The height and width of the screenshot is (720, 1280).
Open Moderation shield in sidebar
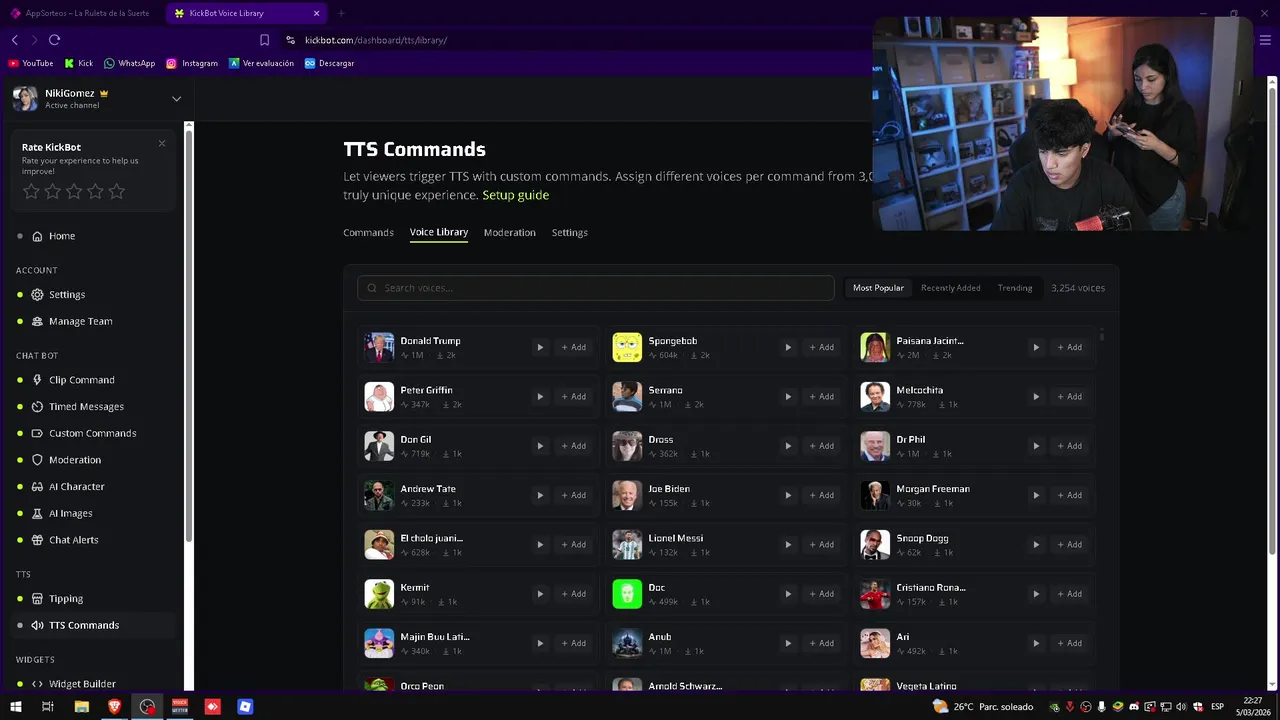[x=66, y=460]
